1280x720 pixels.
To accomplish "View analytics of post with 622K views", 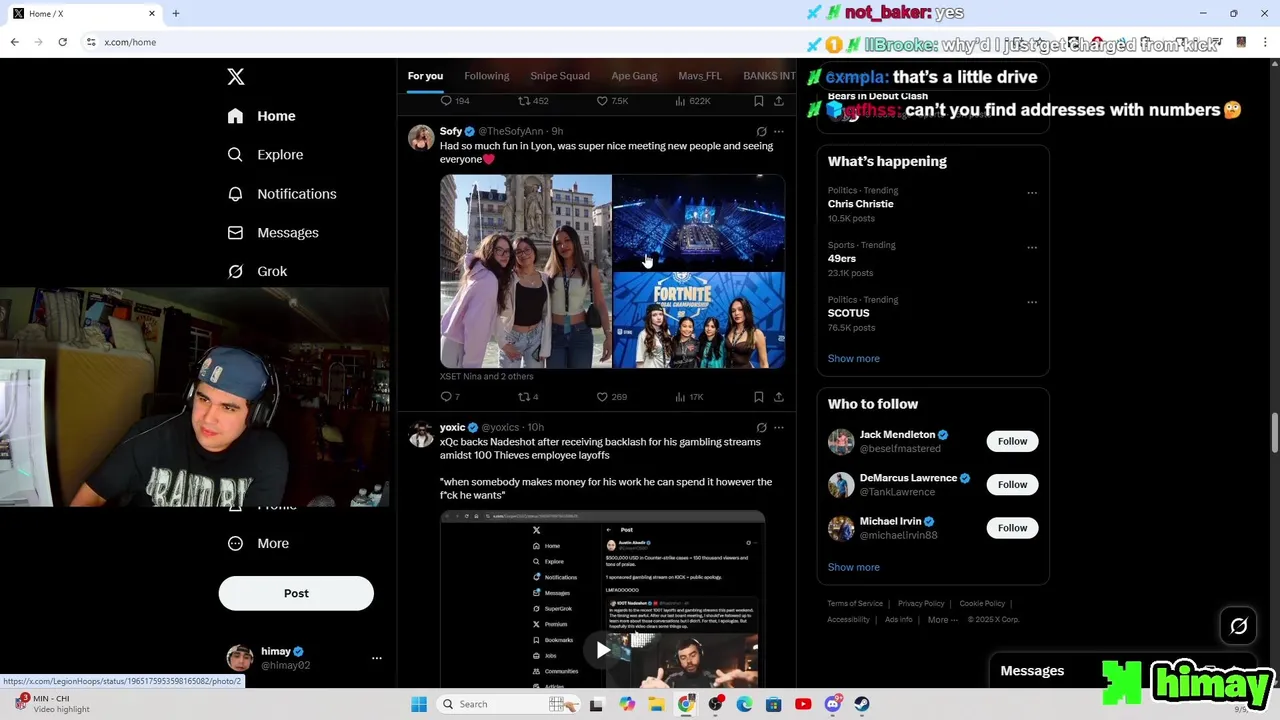I will tap(693, 101).
